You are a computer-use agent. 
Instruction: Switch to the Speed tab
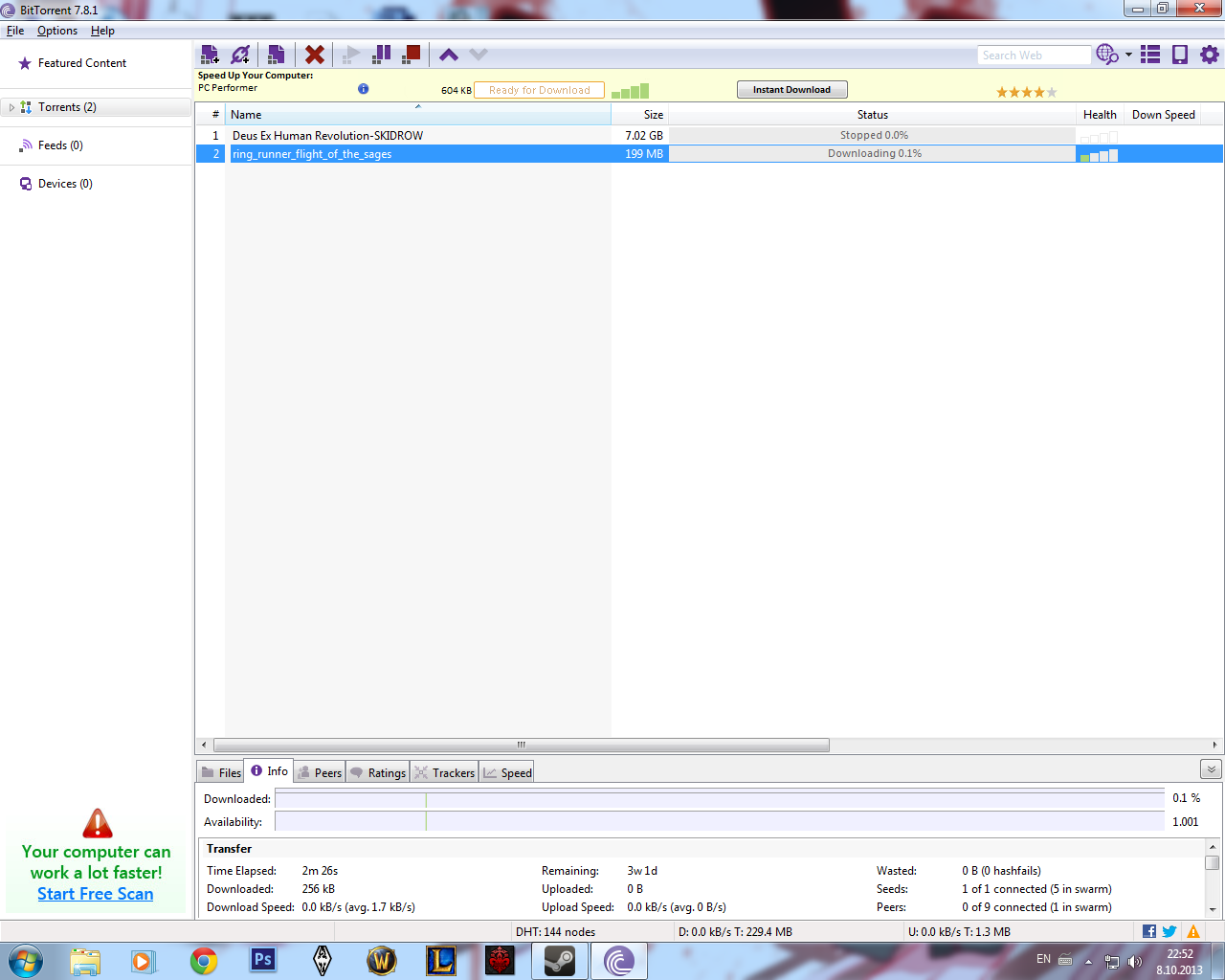pyautogui.click(x=507, y=772)
